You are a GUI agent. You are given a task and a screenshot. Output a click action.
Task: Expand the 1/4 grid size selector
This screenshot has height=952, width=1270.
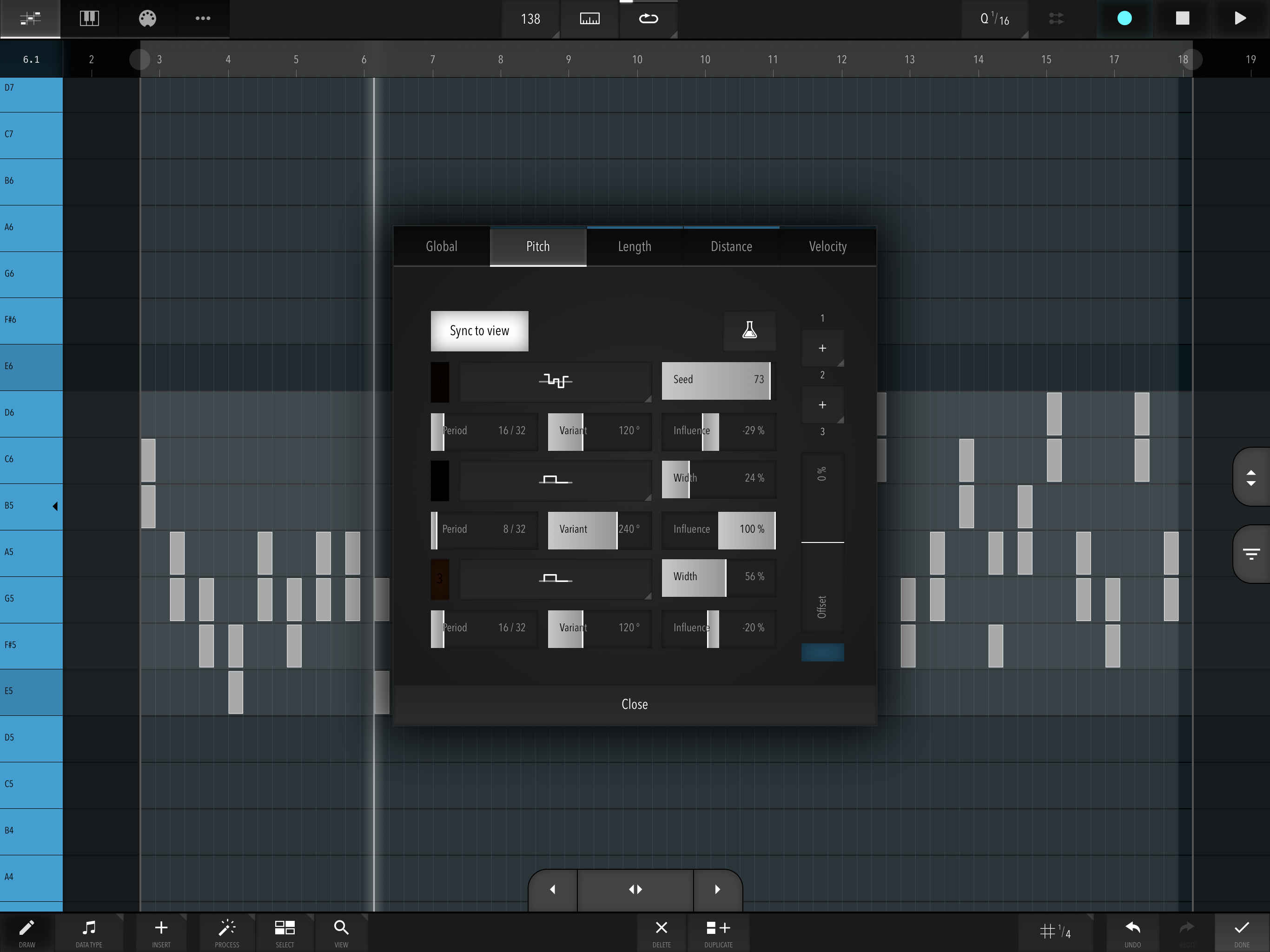(x=1055, y=932)
